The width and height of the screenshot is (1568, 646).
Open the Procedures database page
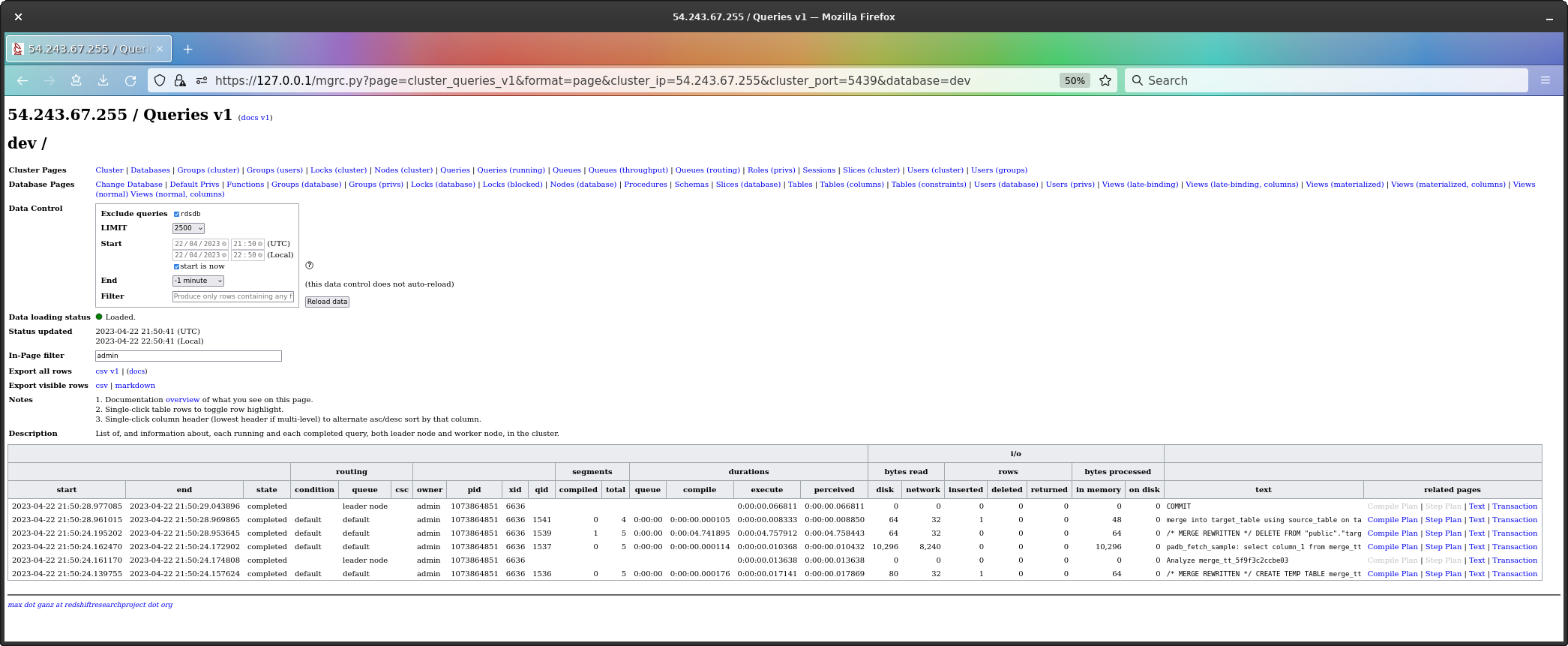pos(646,185)
